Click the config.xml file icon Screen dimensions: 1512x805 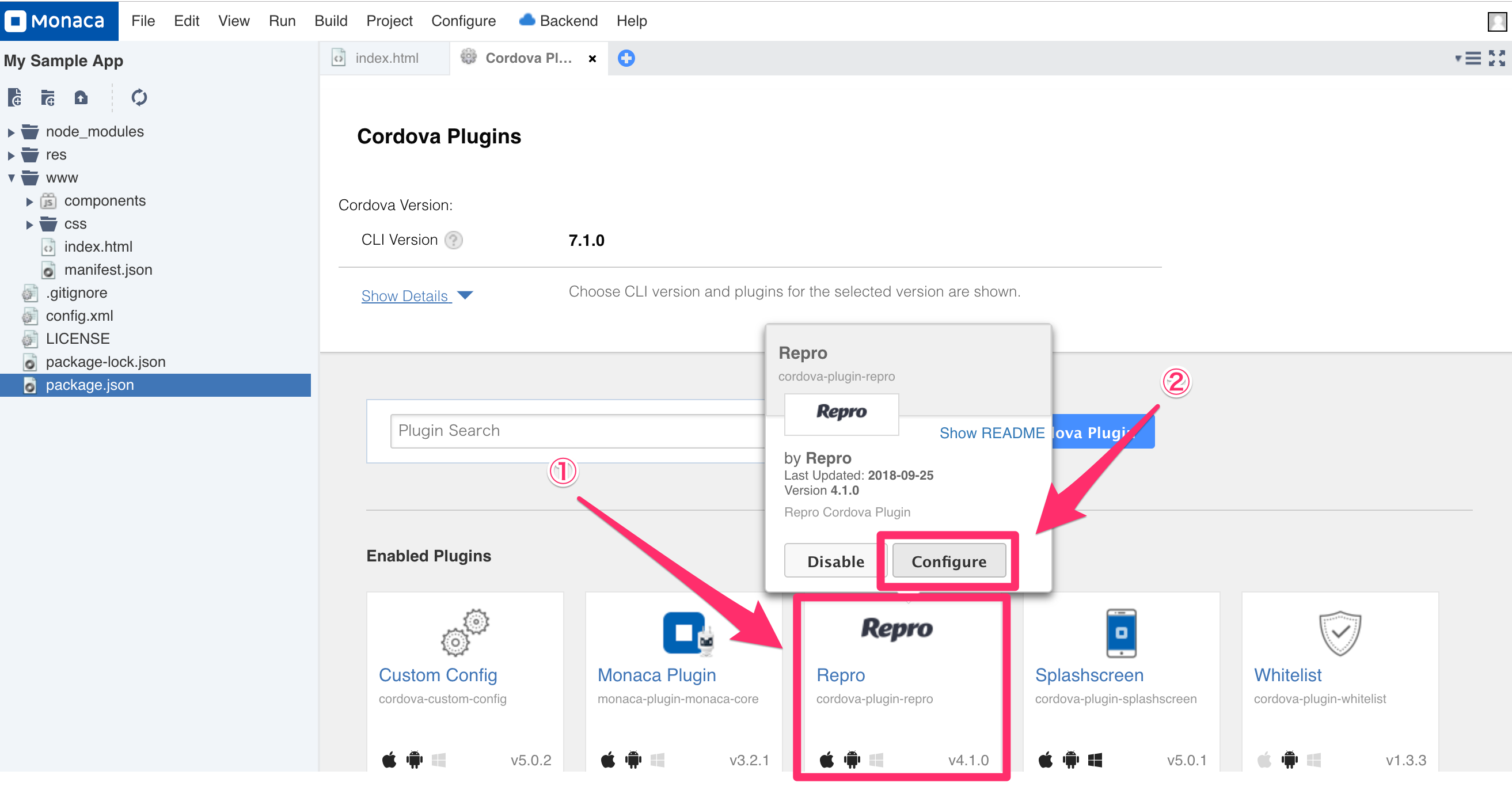[x=30, y=316]
